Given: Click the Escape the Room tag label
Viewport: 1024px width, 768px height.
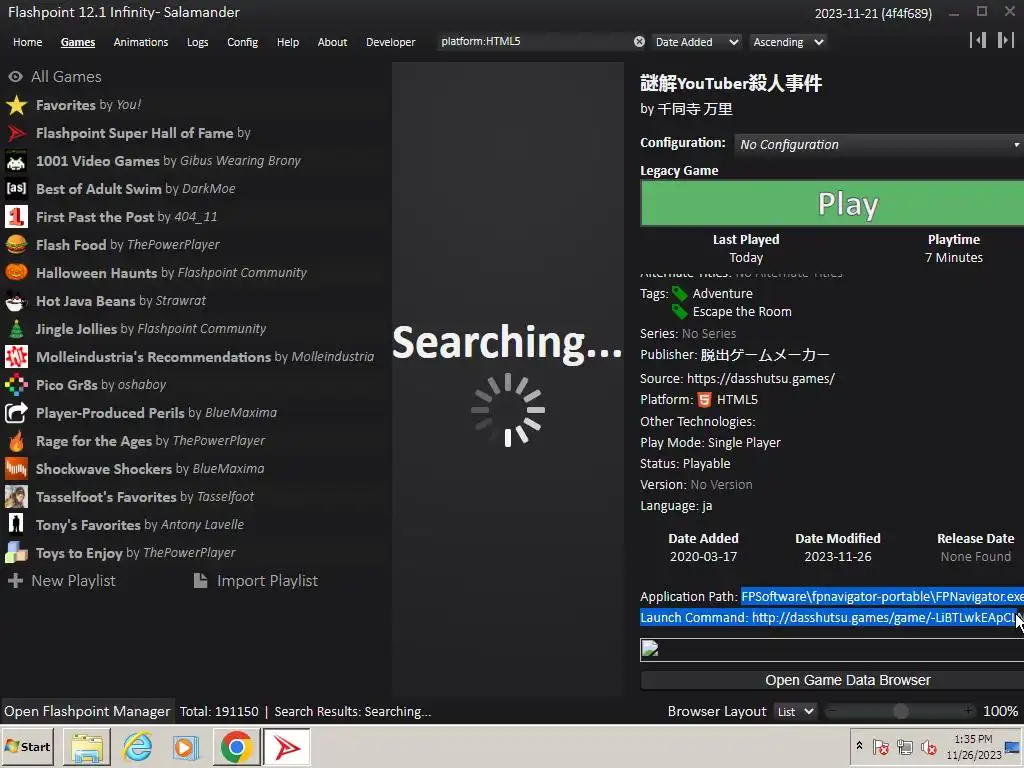Looking at the screenshot, I should click(742, 312).
